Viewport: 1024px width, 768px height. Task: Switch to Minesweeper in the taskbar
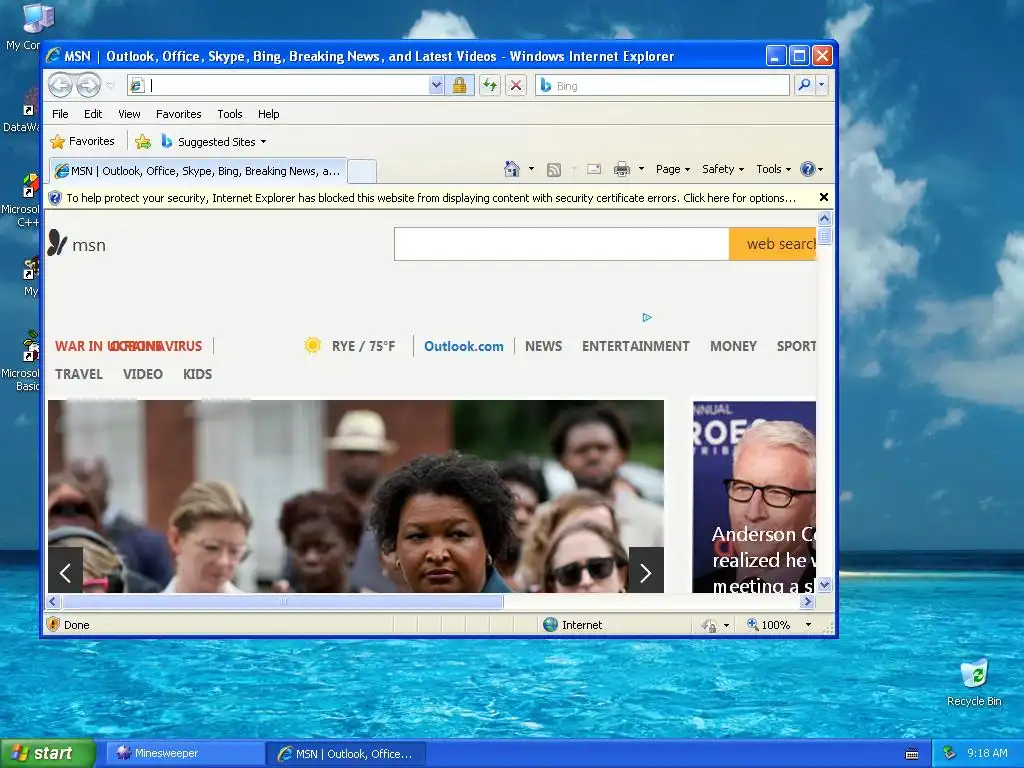(184, 753)
